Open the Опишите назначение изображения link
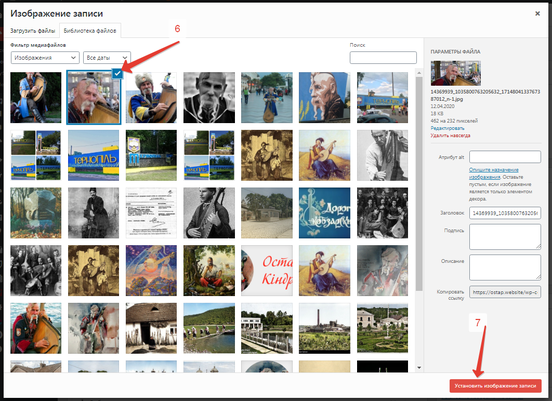Image resolution: width=552 pixels, height=401 pixels. [494, 174]
